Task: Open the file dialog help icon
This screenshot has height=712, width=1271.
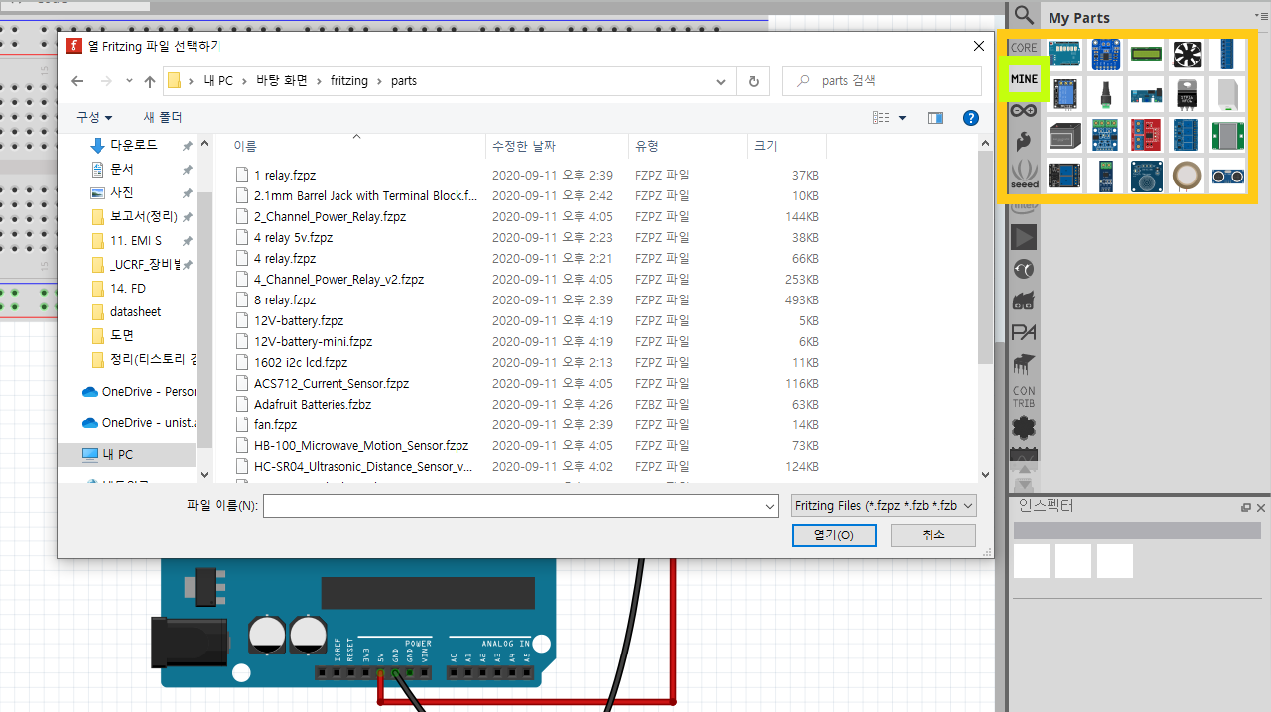Action: coord(970,118)
